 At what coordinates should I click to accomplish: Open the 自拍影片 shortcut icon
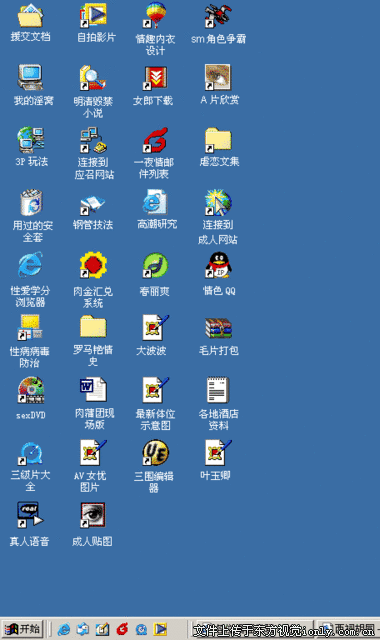[93, 16]
